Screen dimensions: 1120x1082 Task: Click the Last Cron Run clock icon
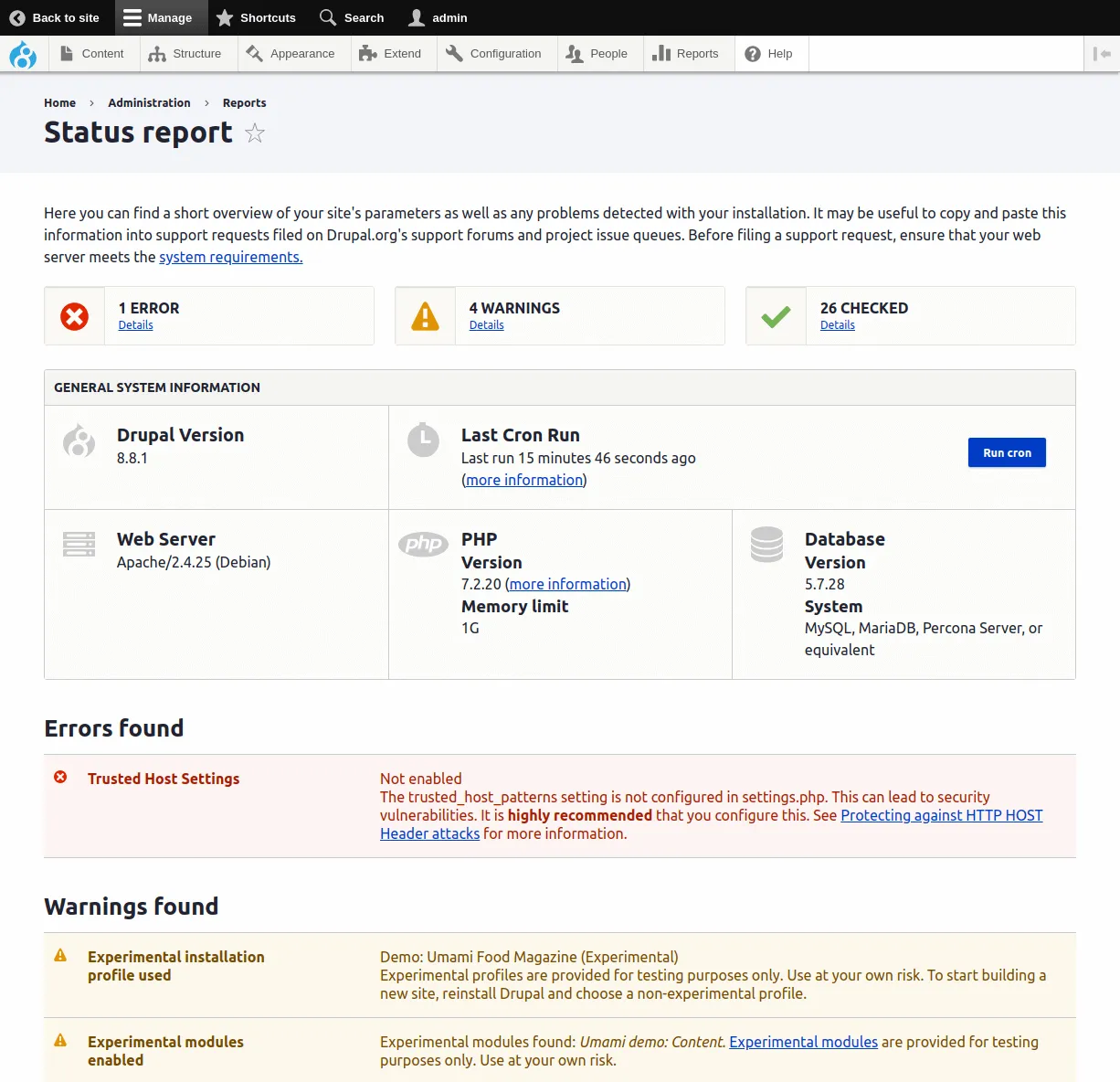tap(423, 440)
